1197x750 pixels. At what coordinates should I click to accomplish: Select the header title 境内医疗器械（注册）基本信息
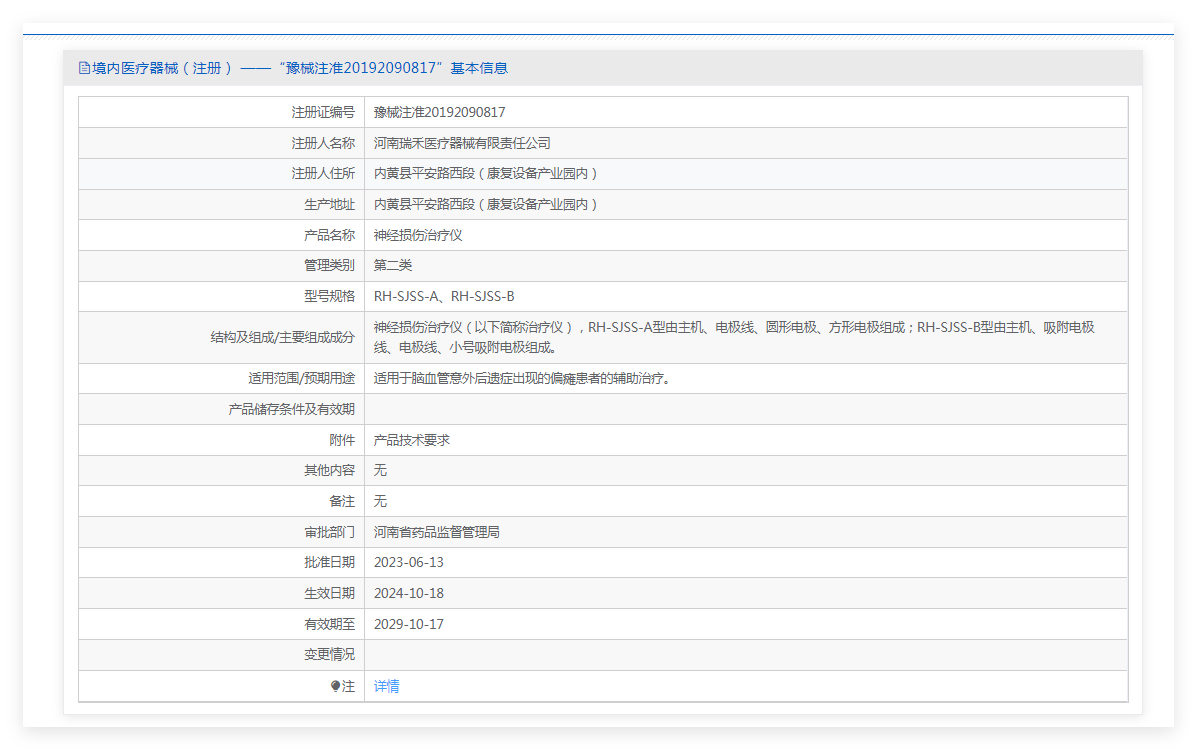pyautogui.click(x=300, y=68)
